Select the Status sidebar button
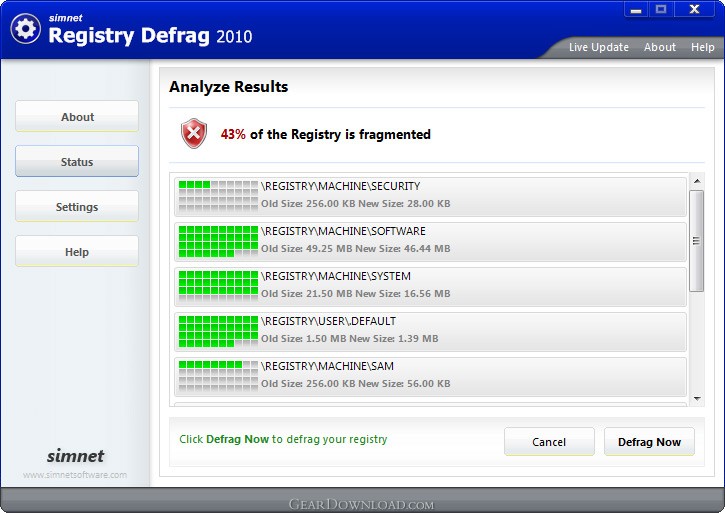725x513 pixels. 77,161
